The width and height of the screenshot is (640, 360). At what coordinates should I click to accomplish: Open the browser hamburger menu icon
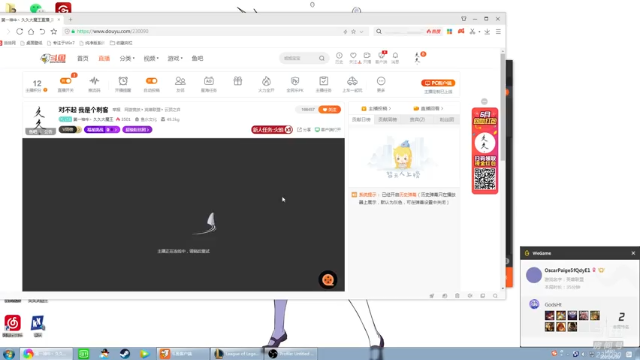pos(498,31)
